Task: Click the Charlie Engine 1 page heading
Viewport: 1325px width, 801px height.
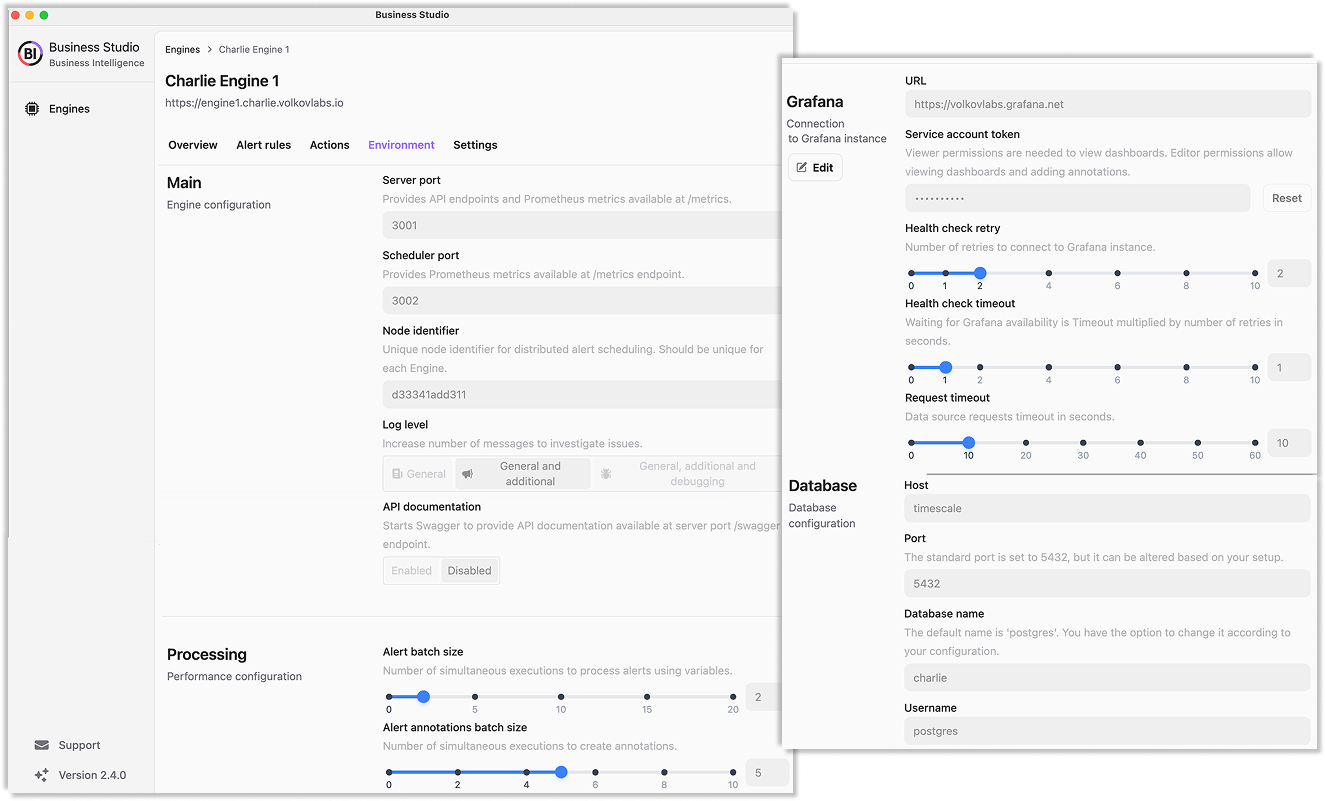Action: (x=222, y=81)
